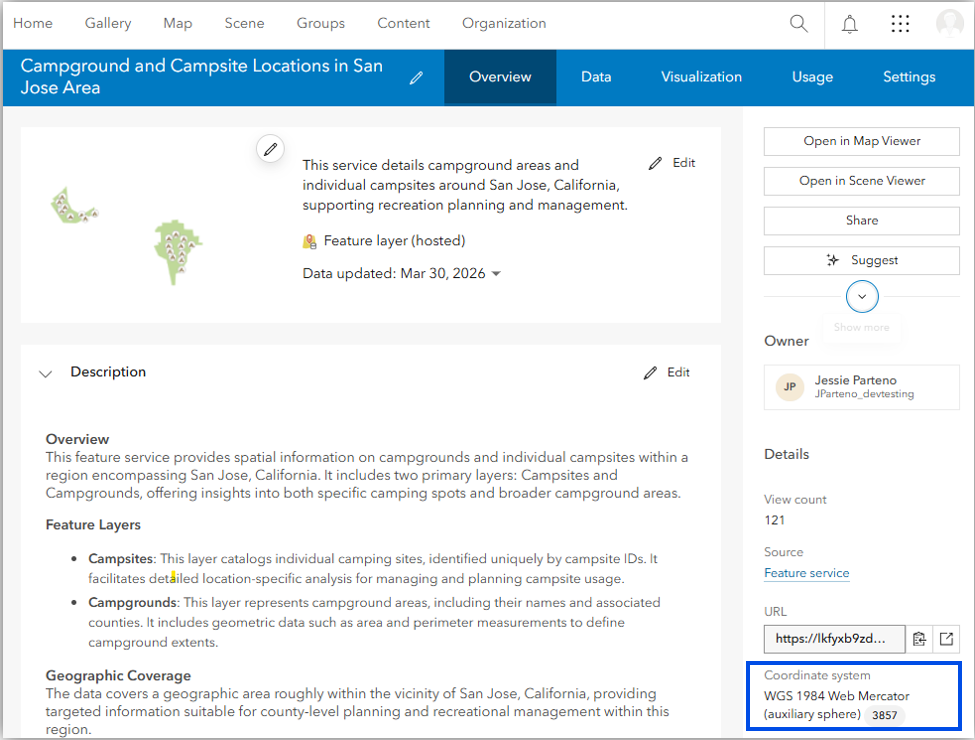Viewport: 975px width, 740px height.
Task: Open the service URL in new window
Action: coord(946,639)
